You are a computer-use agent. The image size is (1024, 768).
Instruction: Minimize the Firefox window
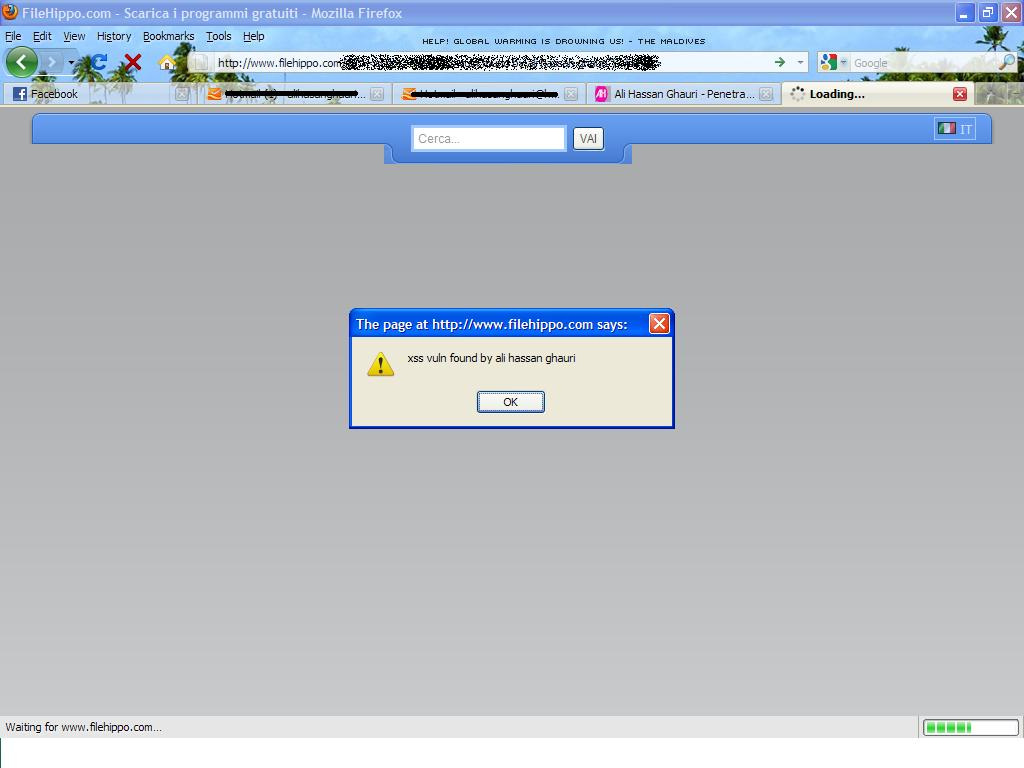(x=965, y=12)
